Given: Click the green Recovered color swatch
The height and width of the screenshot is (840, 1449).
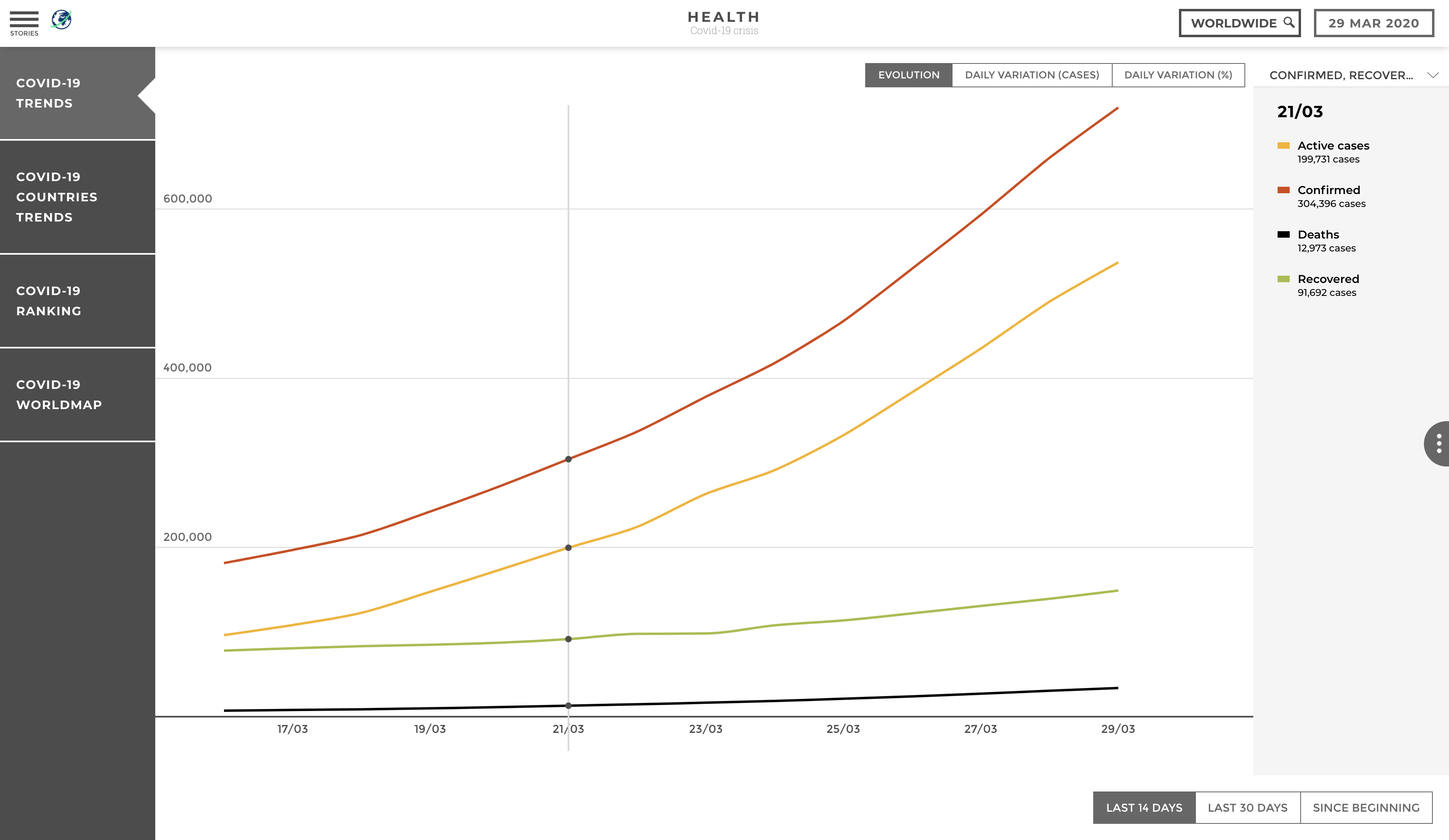Looking at the screenshot, I should [x=1283, y=279].
